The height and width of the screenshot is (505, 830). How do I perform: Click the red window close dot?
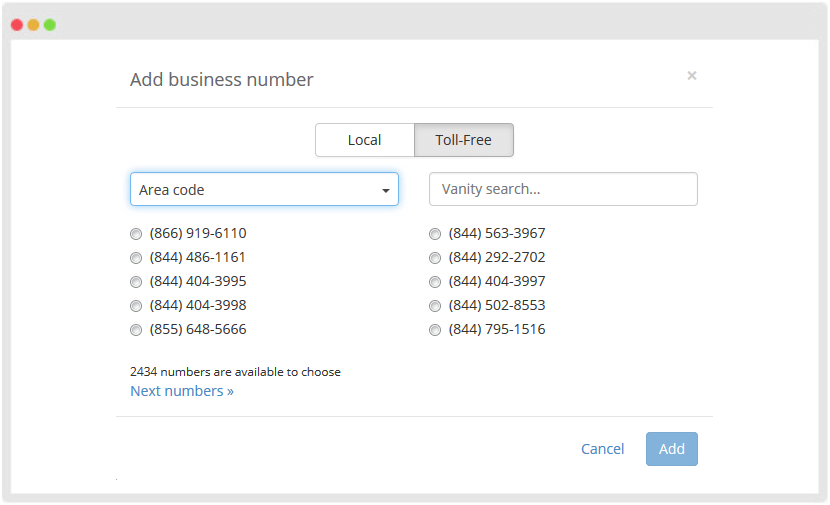[17, 25]
